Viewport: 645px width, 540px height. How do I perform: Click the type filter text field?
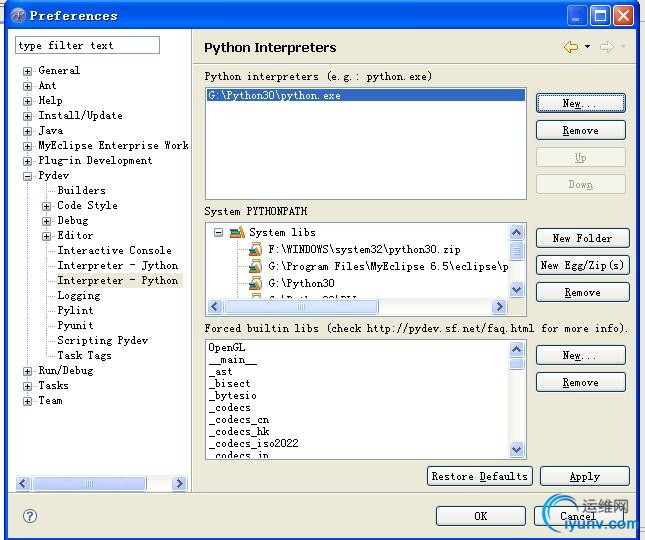[x=87, y=45]
